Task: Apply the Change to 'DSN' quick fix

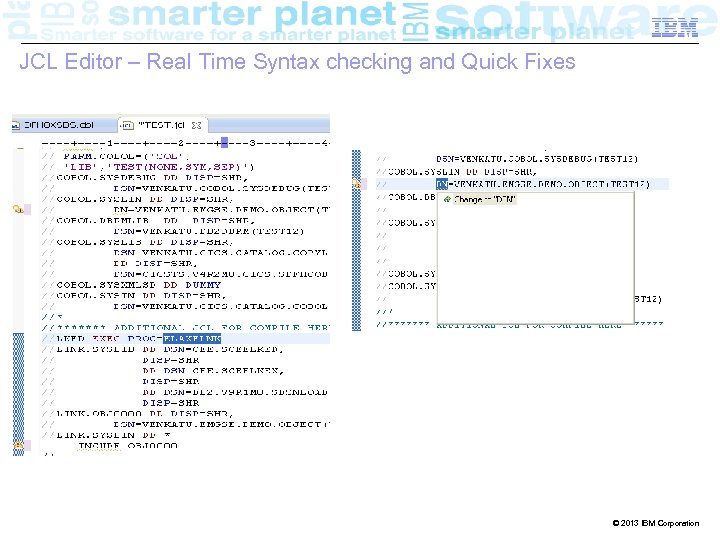Action: click(484, 199)
